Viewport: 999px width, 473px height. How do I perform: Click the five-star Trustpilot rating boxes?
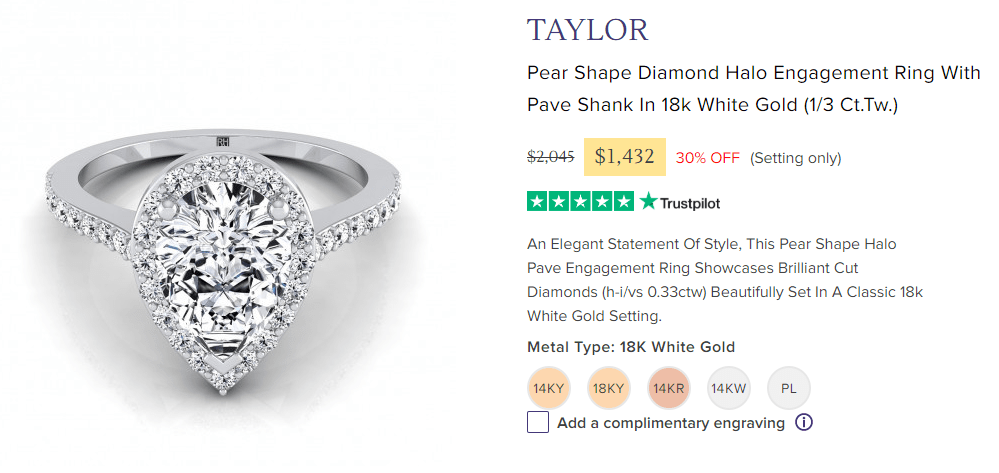point(580,202)
